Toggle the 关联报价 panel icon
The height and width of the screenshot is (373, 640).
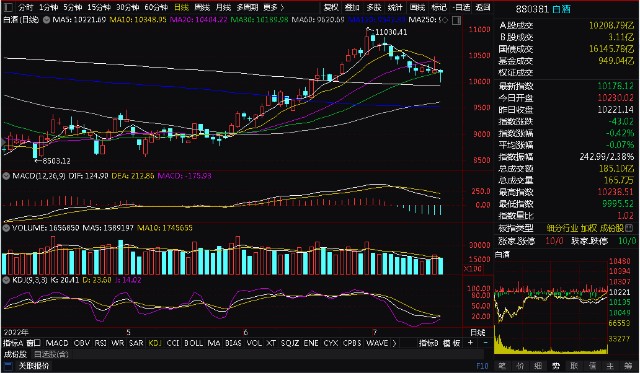click(8, 366)
